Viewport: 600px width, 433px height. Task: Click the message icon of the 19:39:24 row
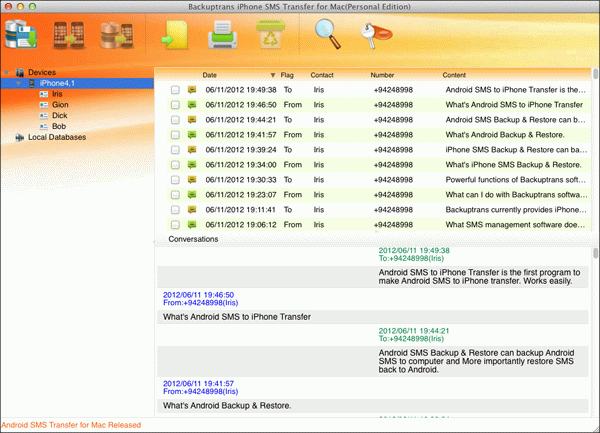[x=192, y=150]
